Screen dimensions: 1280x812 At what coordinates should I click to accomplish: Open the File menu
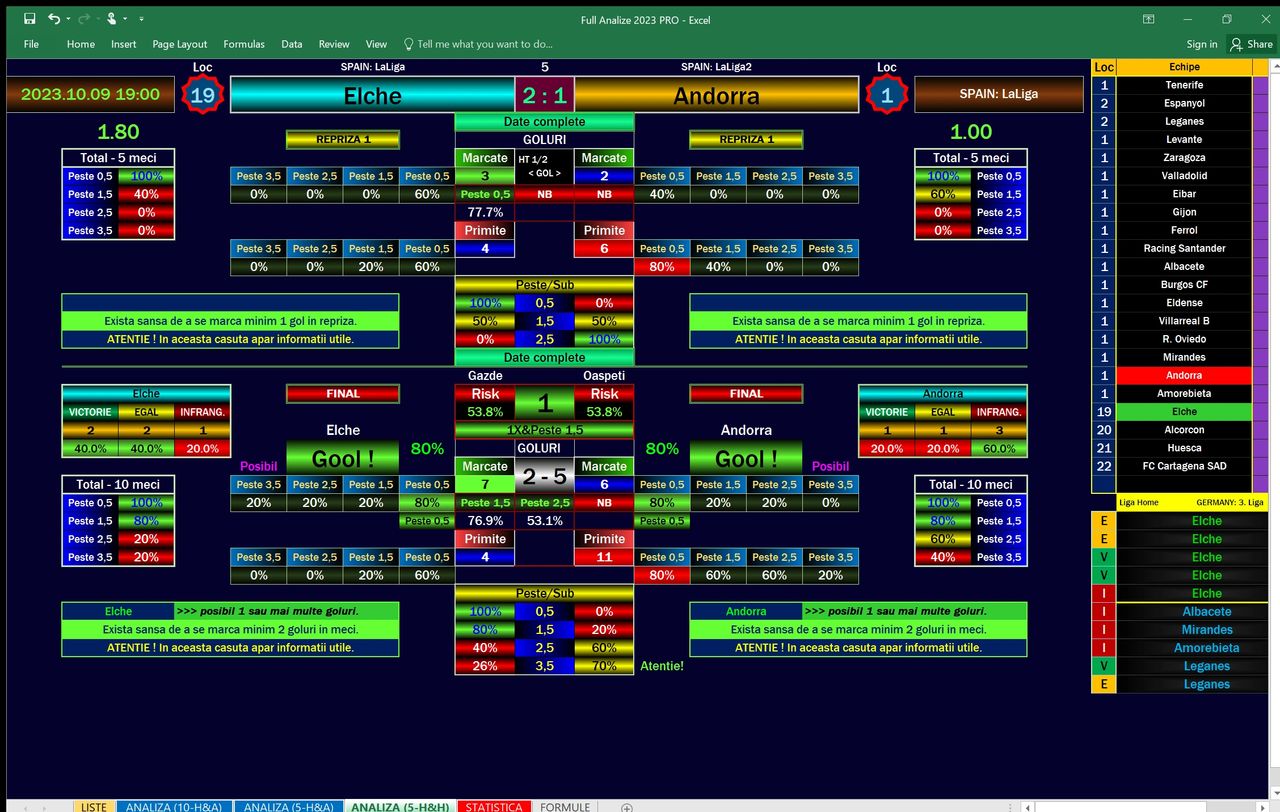31,44
